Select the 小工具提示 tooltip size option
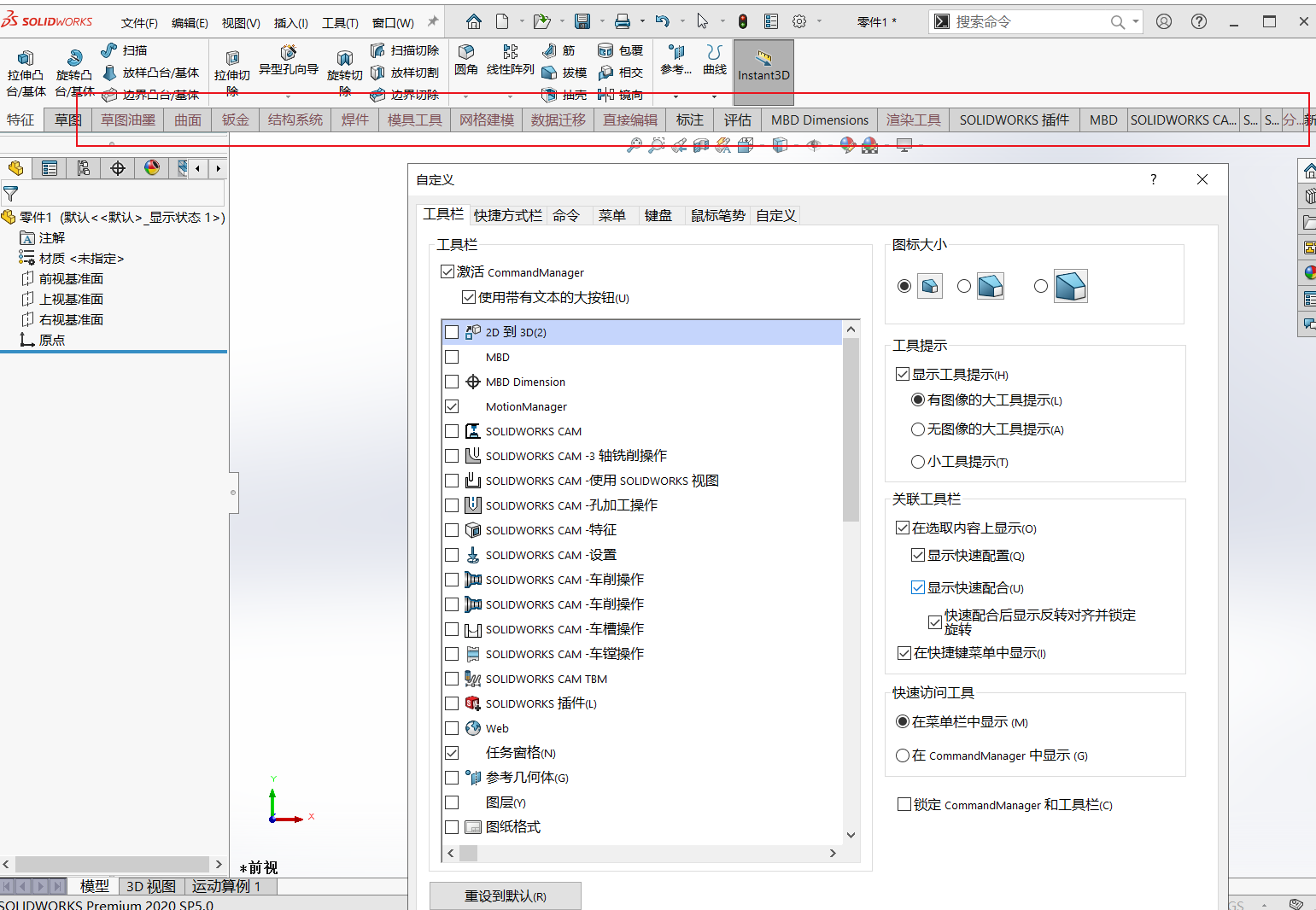 (x=918, y=462)
